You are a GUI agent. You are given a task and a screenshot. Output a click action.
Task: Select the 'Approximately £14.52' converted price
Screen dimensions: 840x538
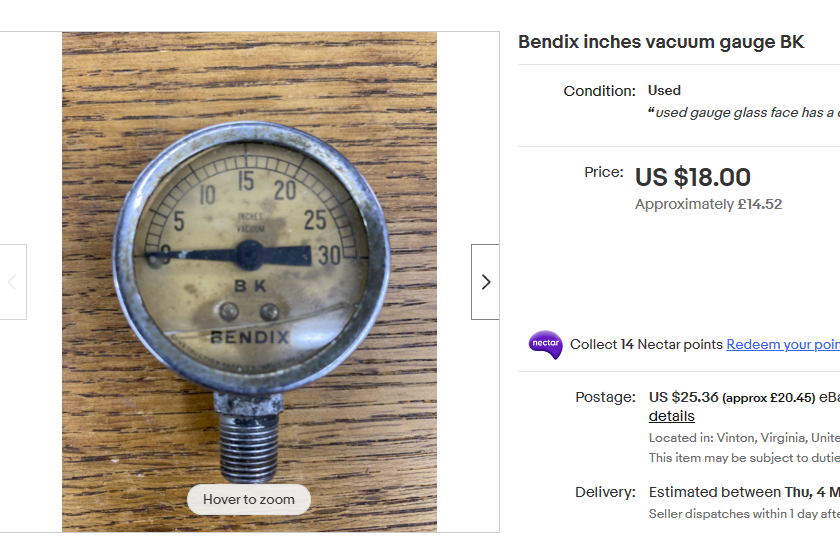click(708, 204)
